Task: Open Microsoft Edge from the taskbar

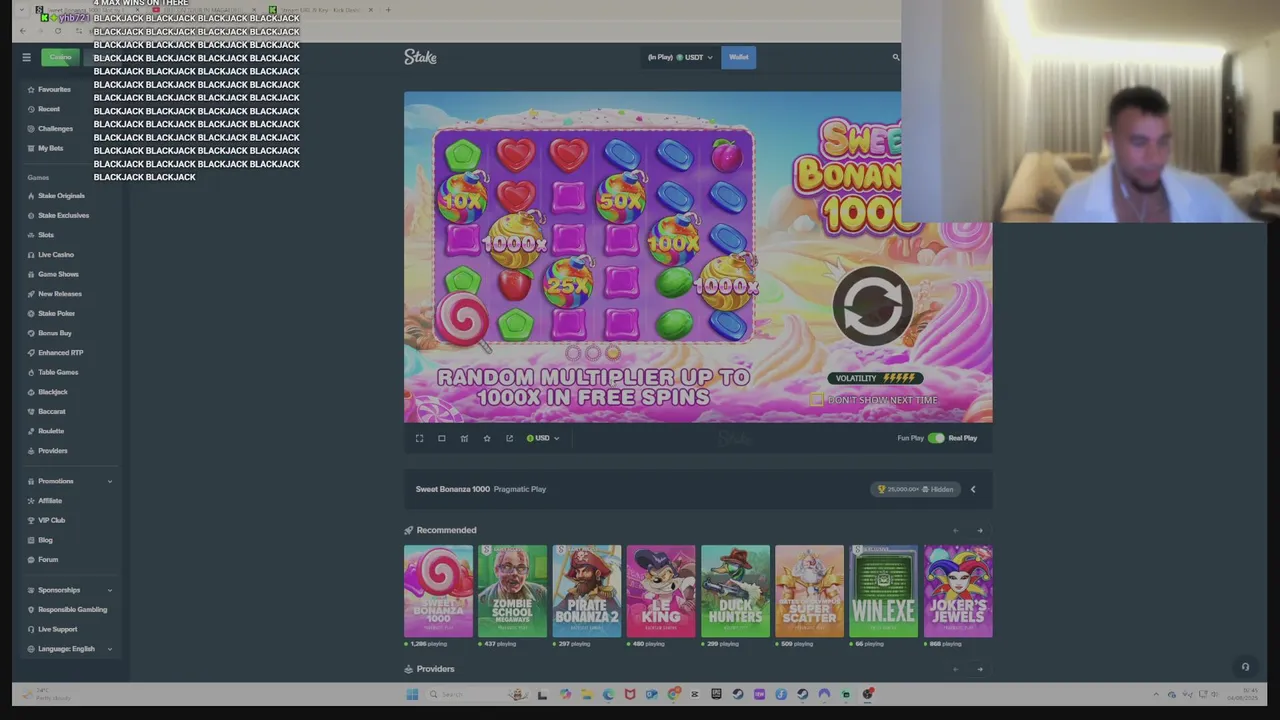Action: tap(608, 694)
